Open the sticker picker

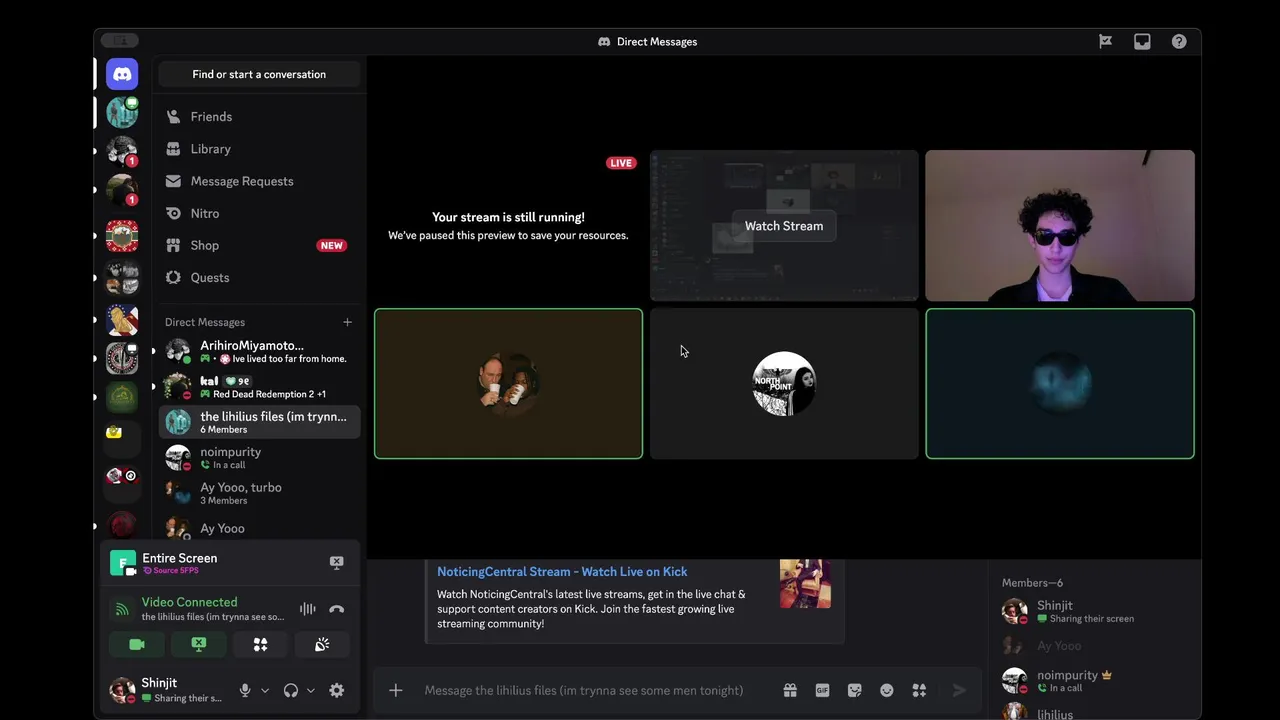(x=854, y=690)
